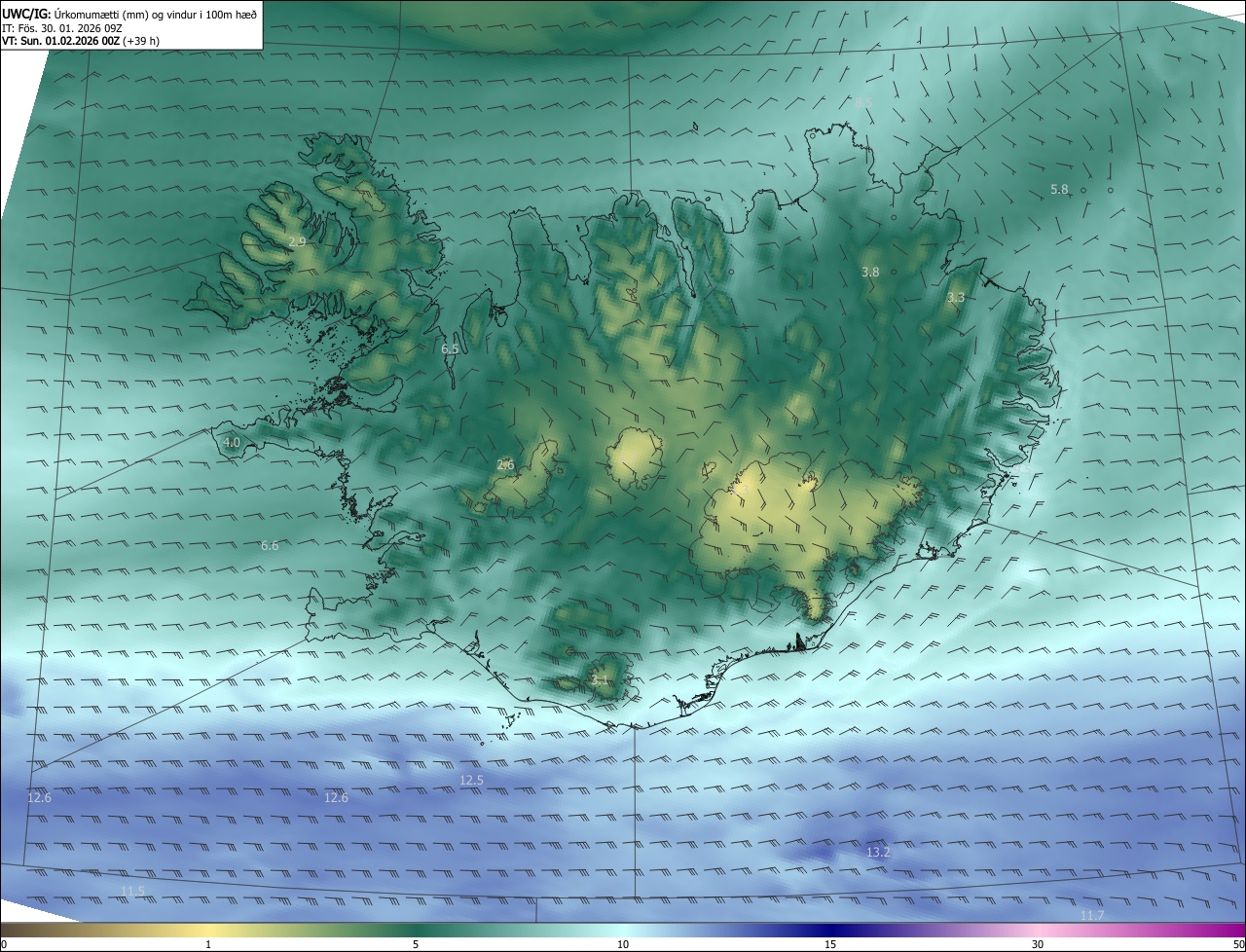Click the 2.9 value over the Westfjords
The width and height of the screenshot is (1246, 952).
297,241
